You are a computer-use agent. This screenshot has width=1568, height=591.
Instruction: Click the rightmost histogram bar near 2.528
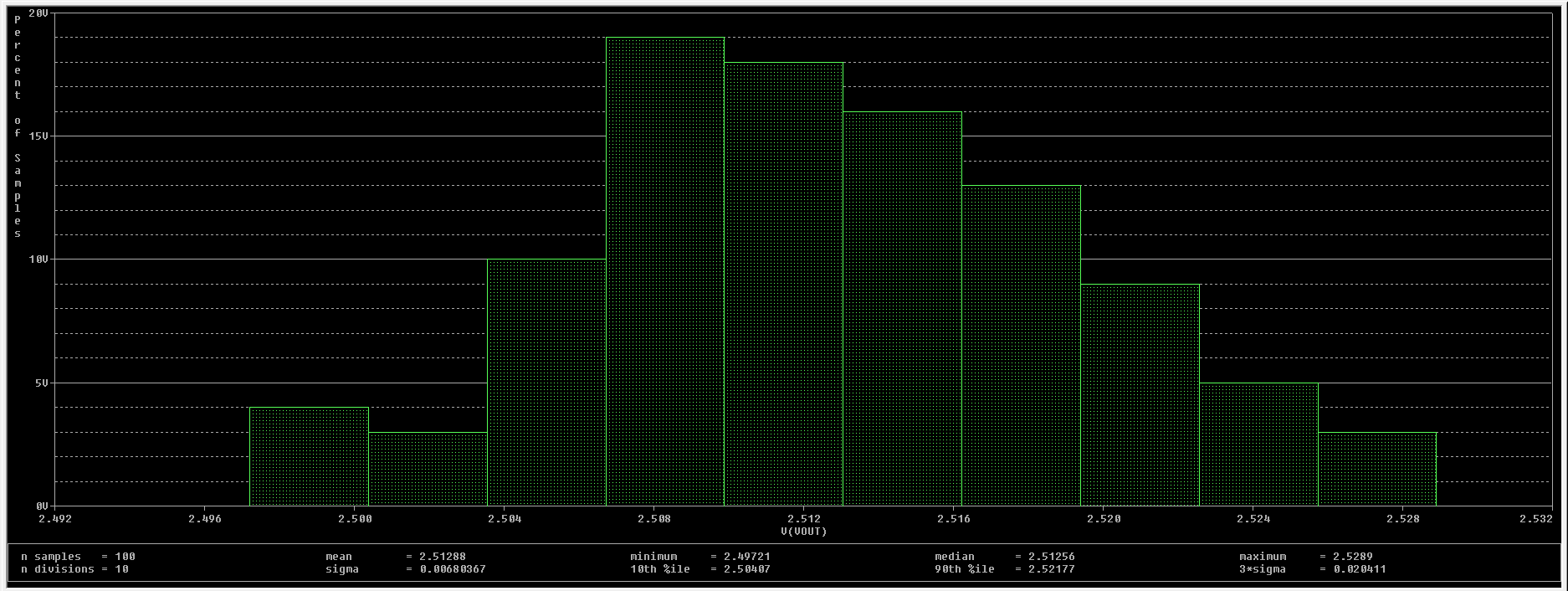tap(1377, 469)
